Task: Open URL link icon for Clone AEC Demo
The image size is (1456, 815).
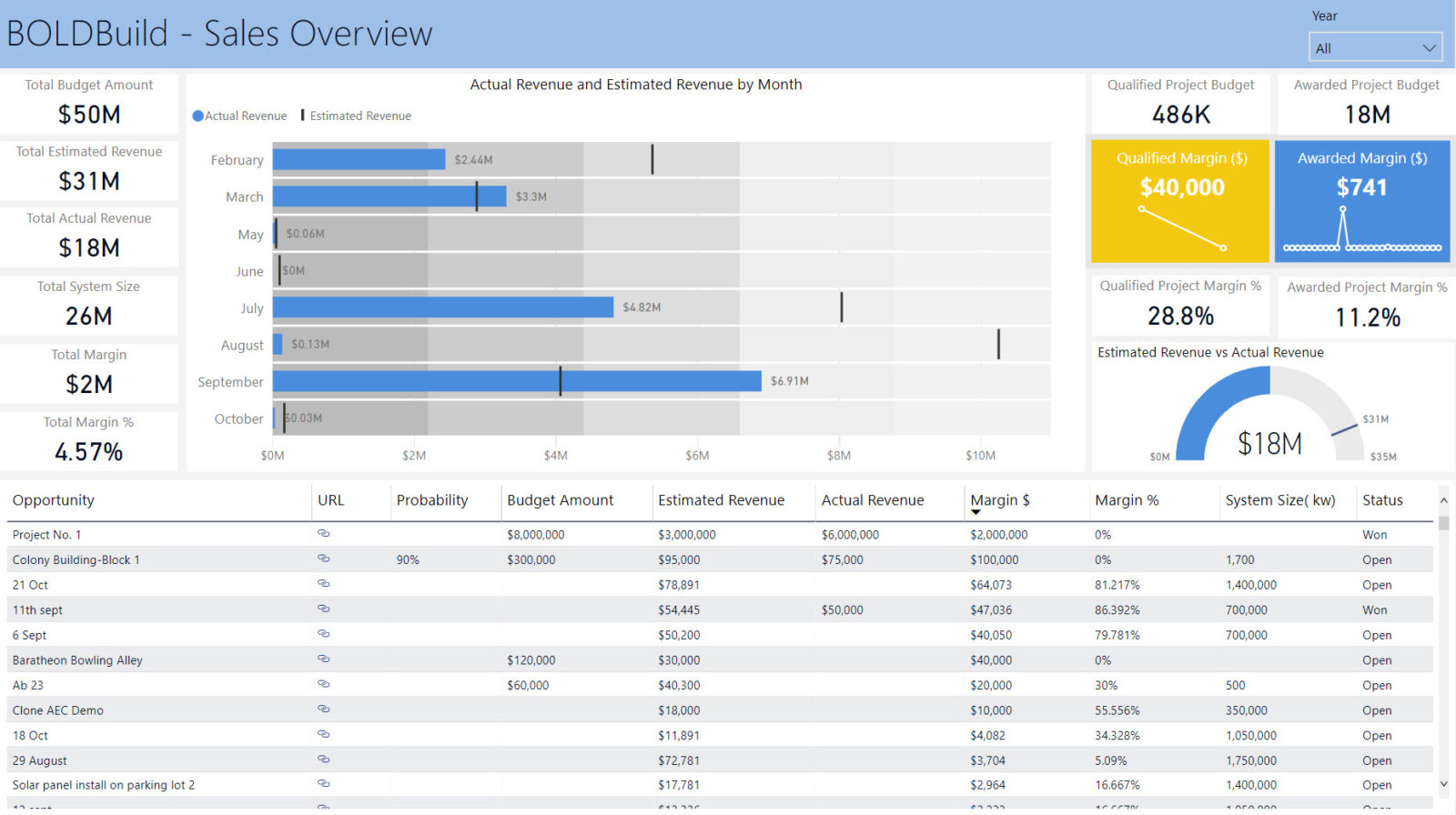Action: tap(323, 709)
